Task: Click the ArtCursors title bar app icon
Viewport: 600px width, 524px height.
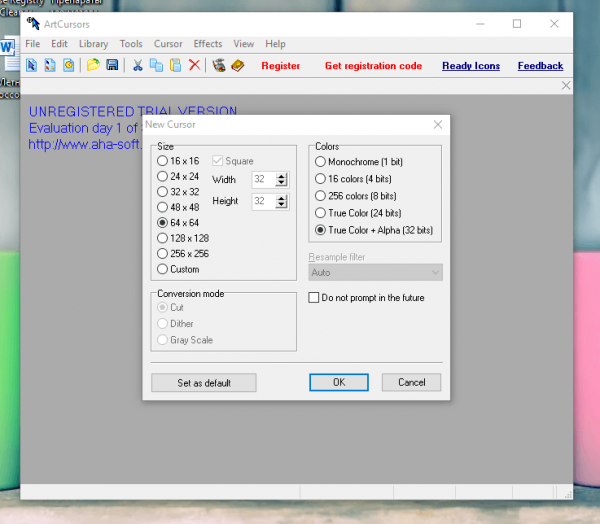Action: click(x=33, y=24)
